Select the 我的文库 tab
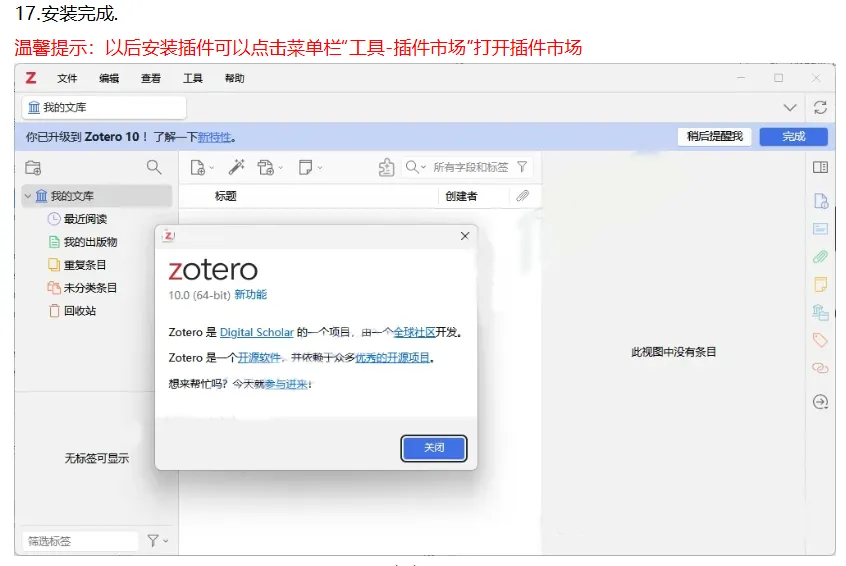 click(104, 107)
